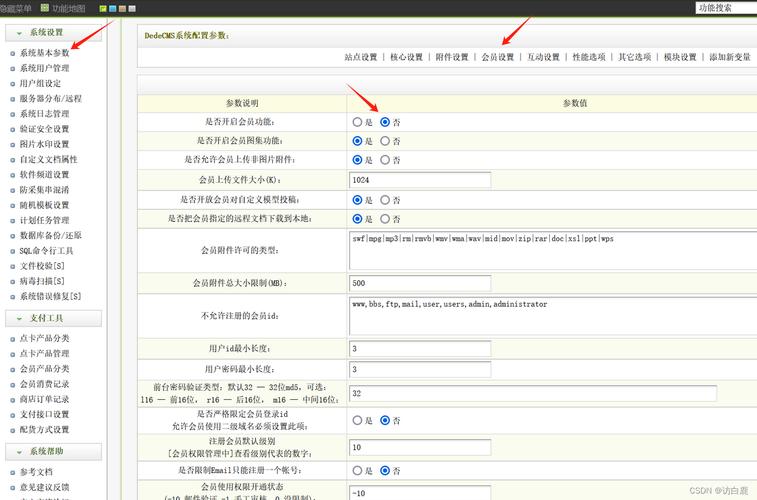Viewport: 757px width, 500px height.
Task: Select 是 for 是否限制Email只能注册一个帐号
Action: [357, 471]
